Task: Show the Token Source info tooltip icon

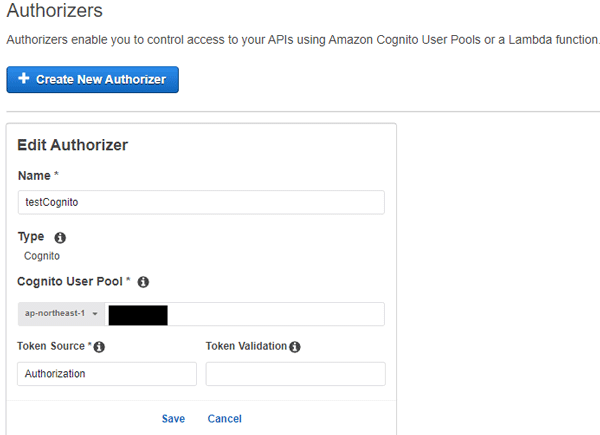Action: 99,347
